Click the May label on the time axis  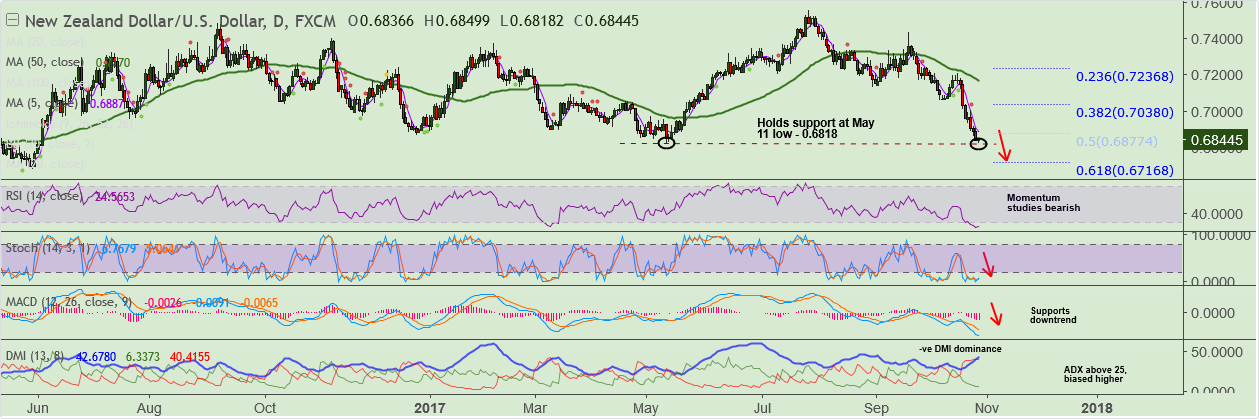pos(645,408)
